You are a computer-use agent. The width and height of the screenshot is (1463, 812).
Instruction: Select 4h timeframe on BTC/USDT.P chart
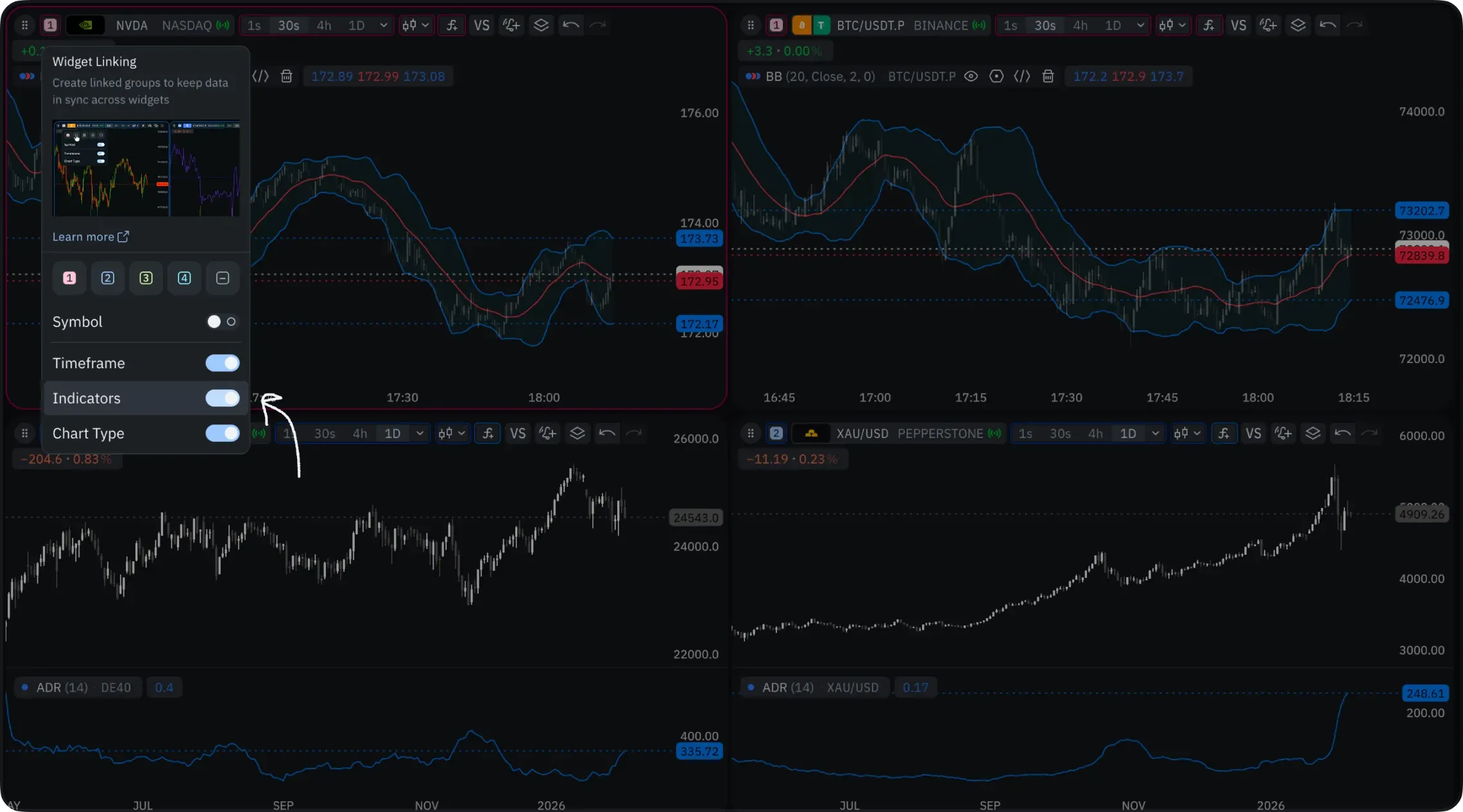point(1081,25)
